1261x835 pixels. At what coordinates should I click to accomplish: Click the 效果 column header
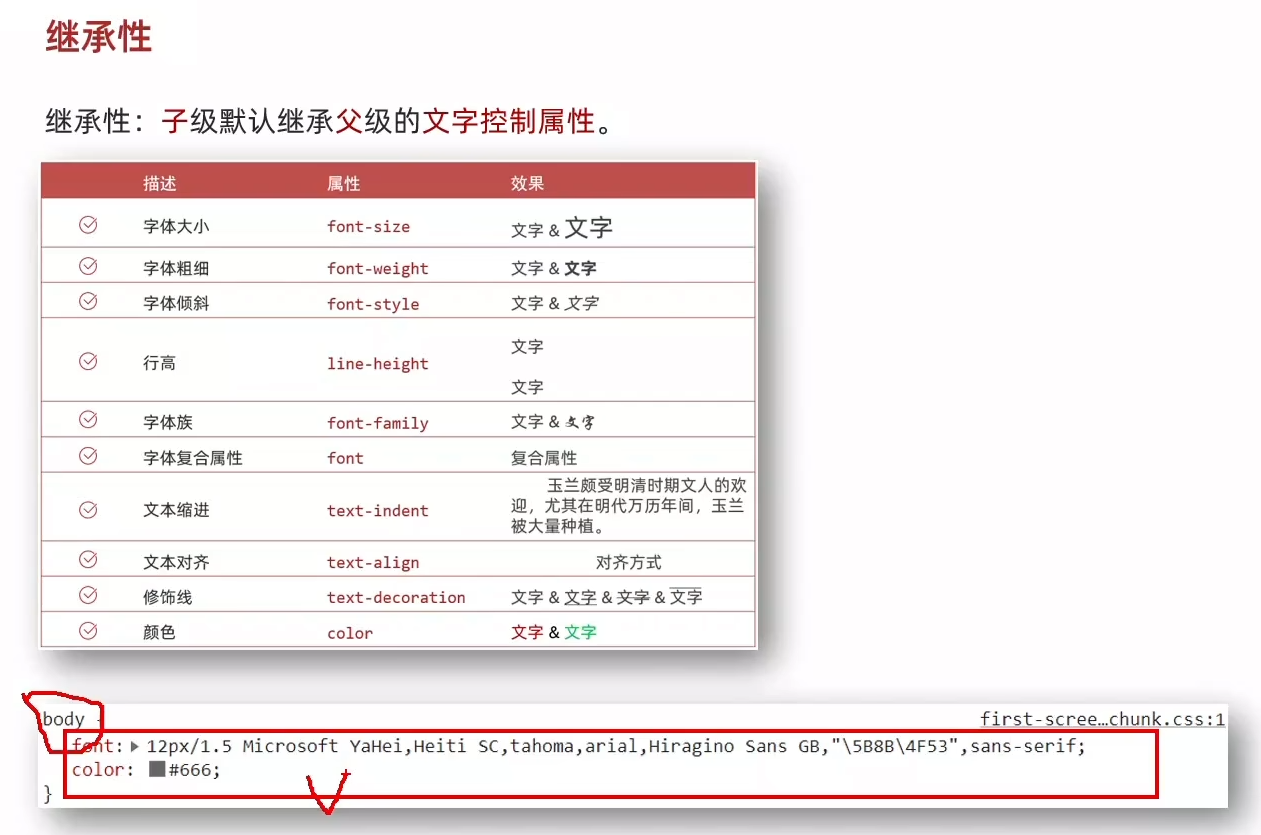[x=528, y=183]
